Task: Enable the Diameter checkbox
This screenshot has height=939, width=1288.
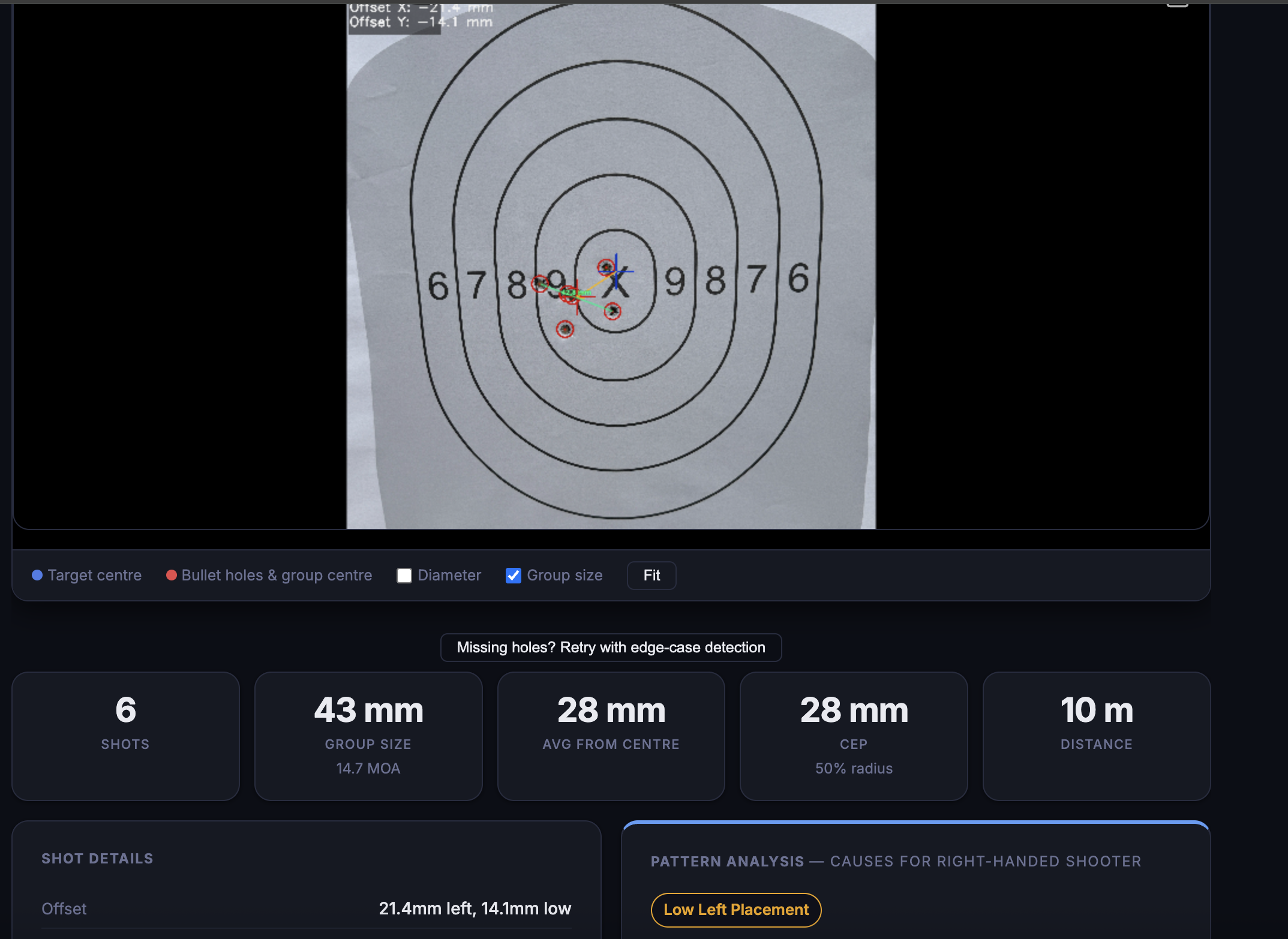Action: tap(404, 575)
